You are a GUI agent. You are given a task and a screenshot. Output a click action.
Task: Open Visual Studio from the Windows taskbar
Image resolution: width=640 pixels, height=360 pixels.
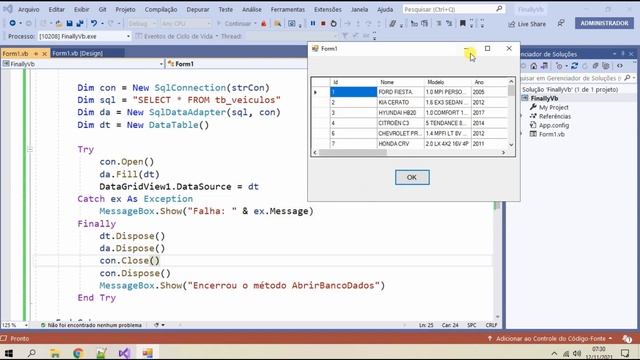124,353
